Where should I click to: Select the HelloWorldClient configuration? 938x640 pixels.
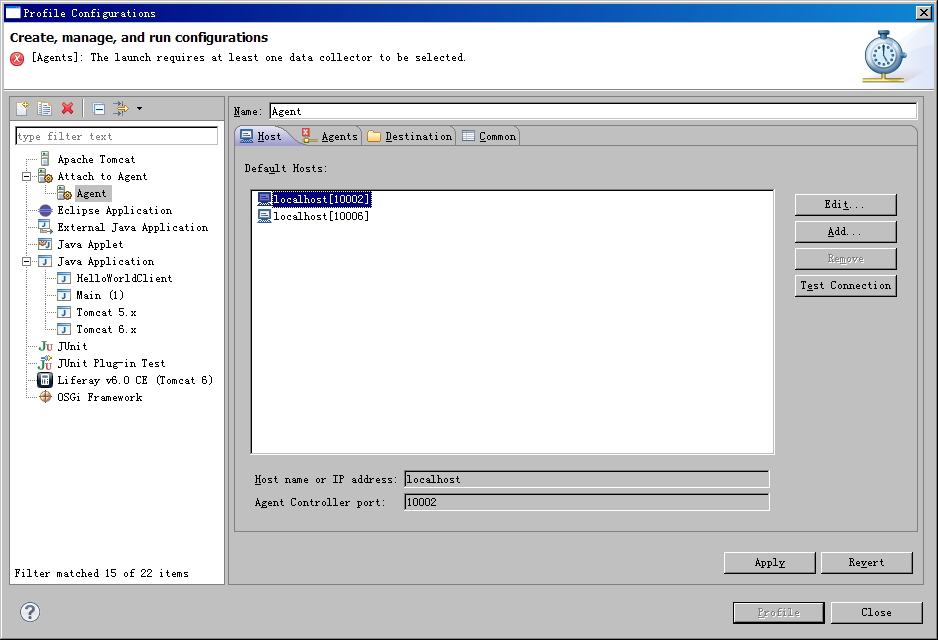pos(124,278)
